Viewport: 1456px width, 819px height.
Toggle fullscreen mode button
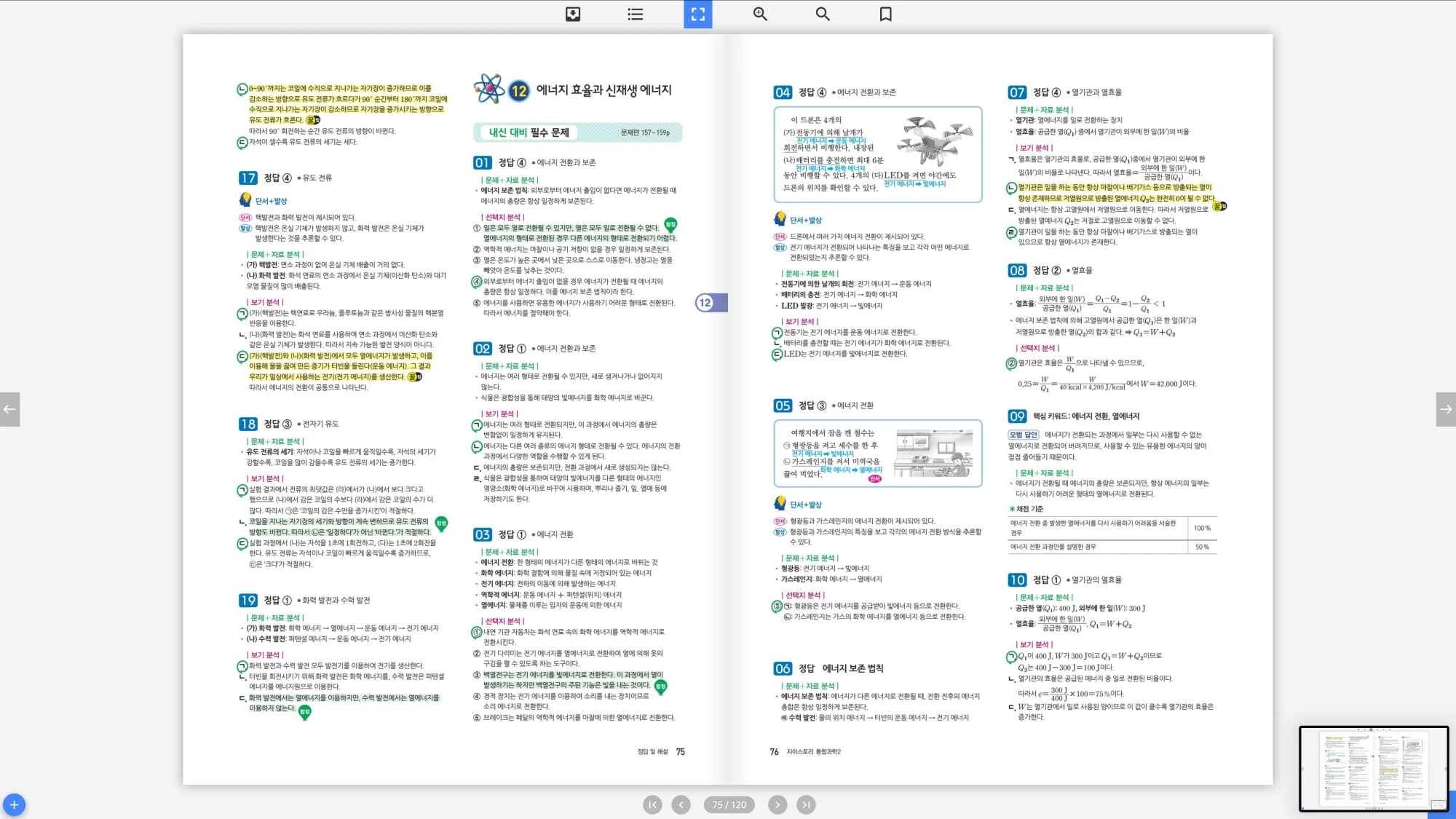click(x=697, y=14)
